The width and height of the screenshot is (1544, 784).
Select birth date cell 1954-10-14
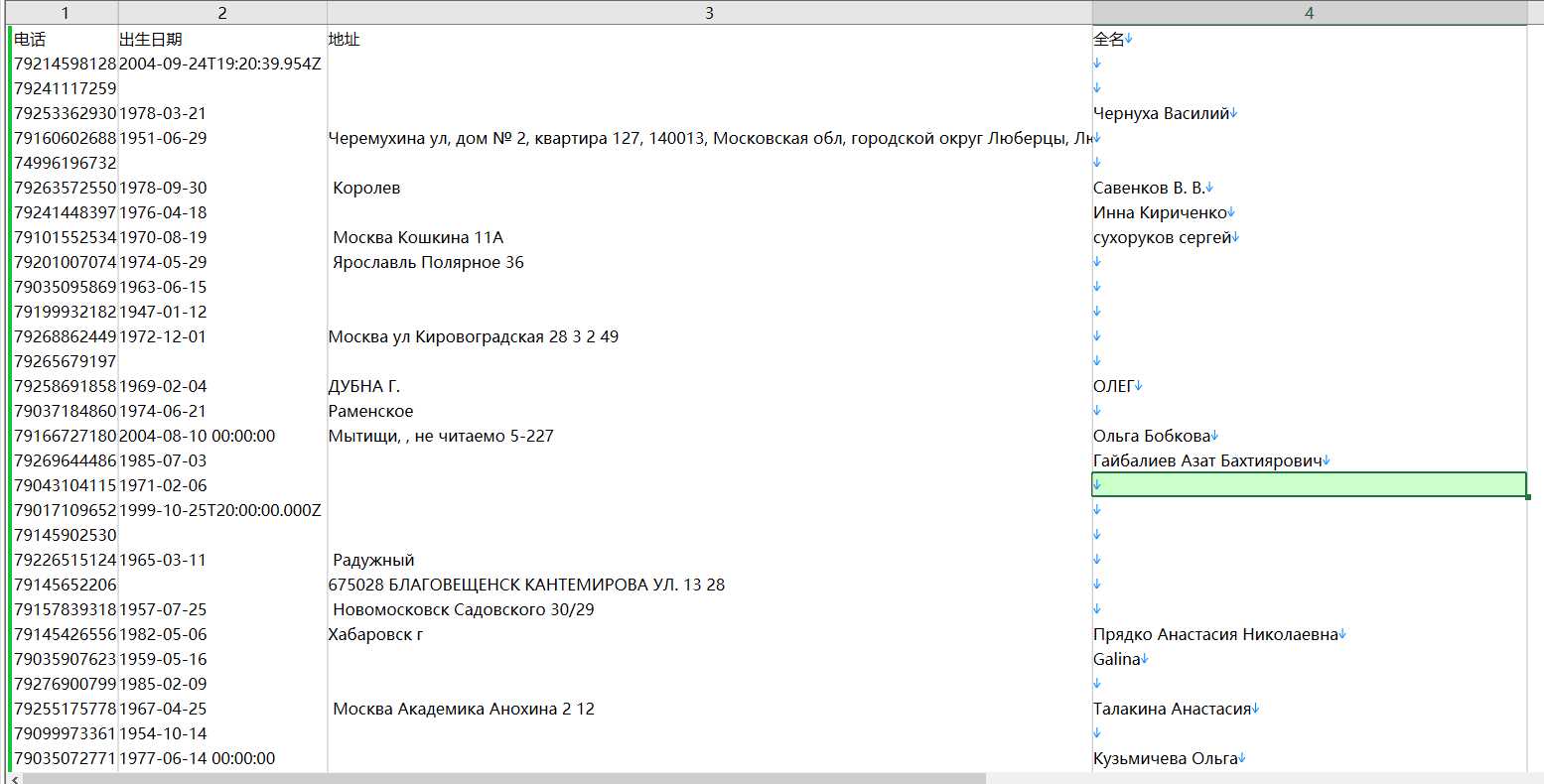222,733
